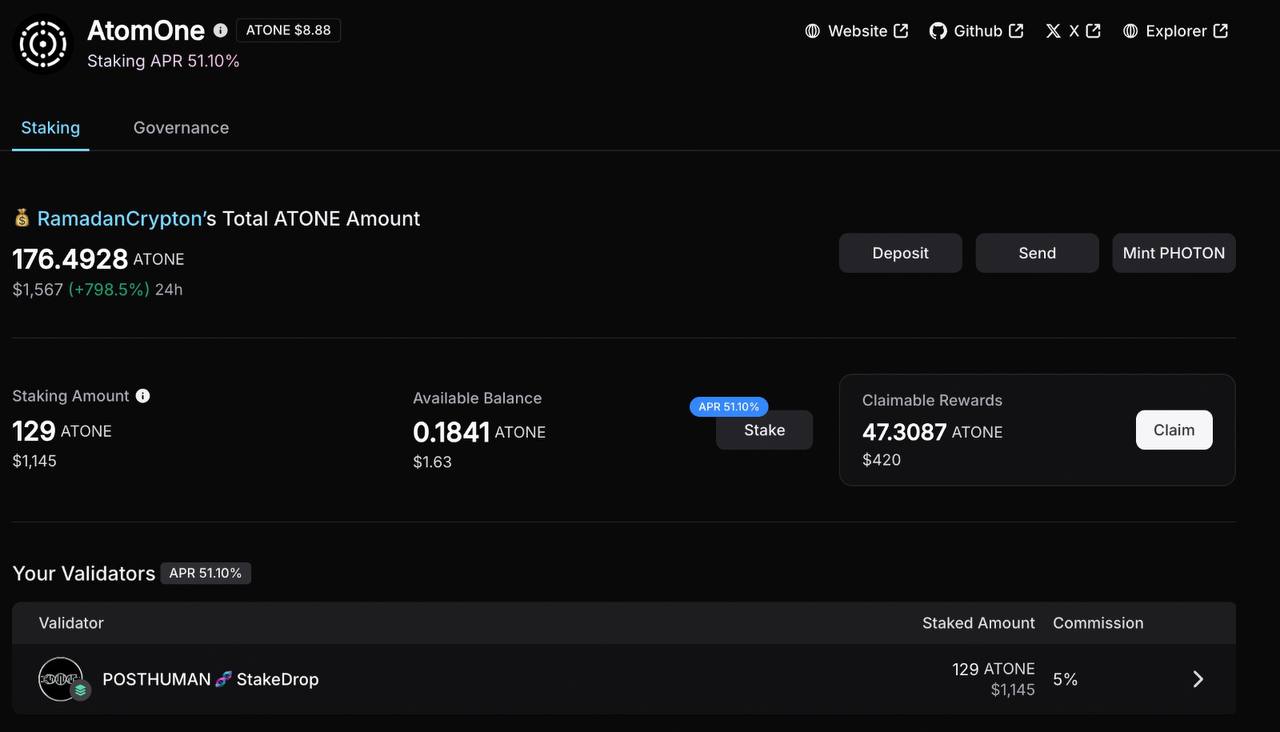Click the ATONE $8.88 price badge
This screenshot has width=1280, height=732.
[288, 30]
